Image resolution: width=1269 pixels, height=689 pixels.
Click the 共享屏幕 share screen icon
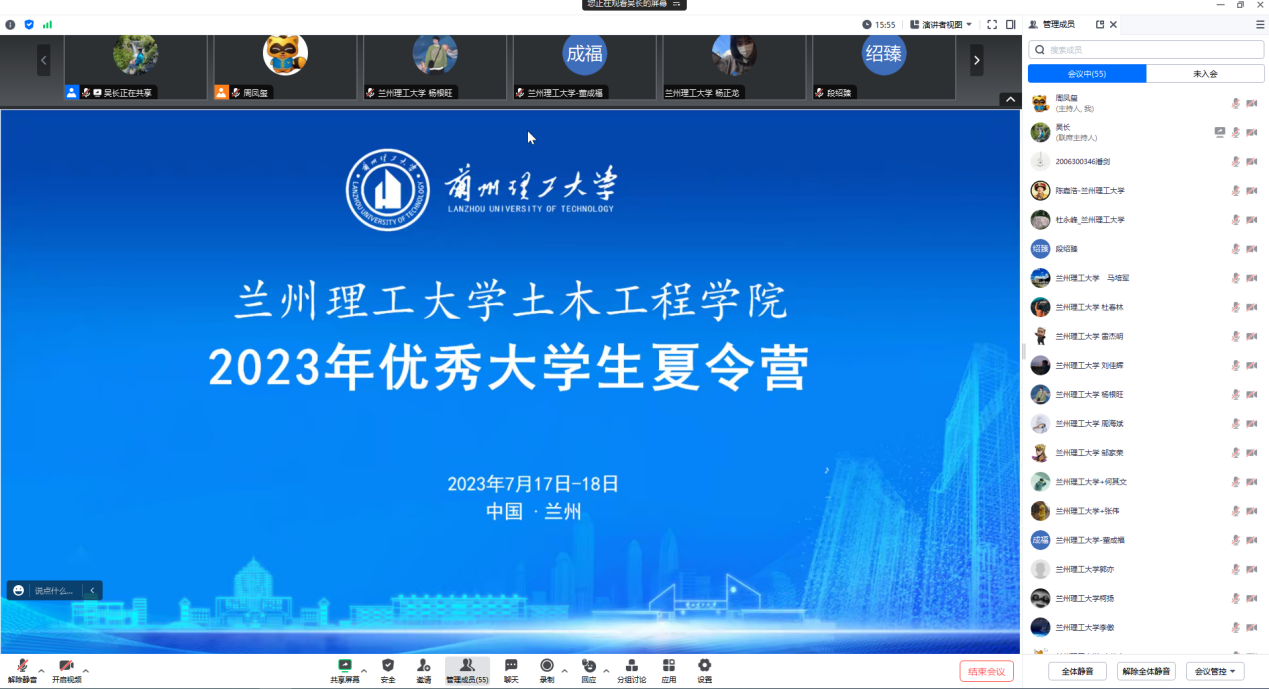point(345,667)
